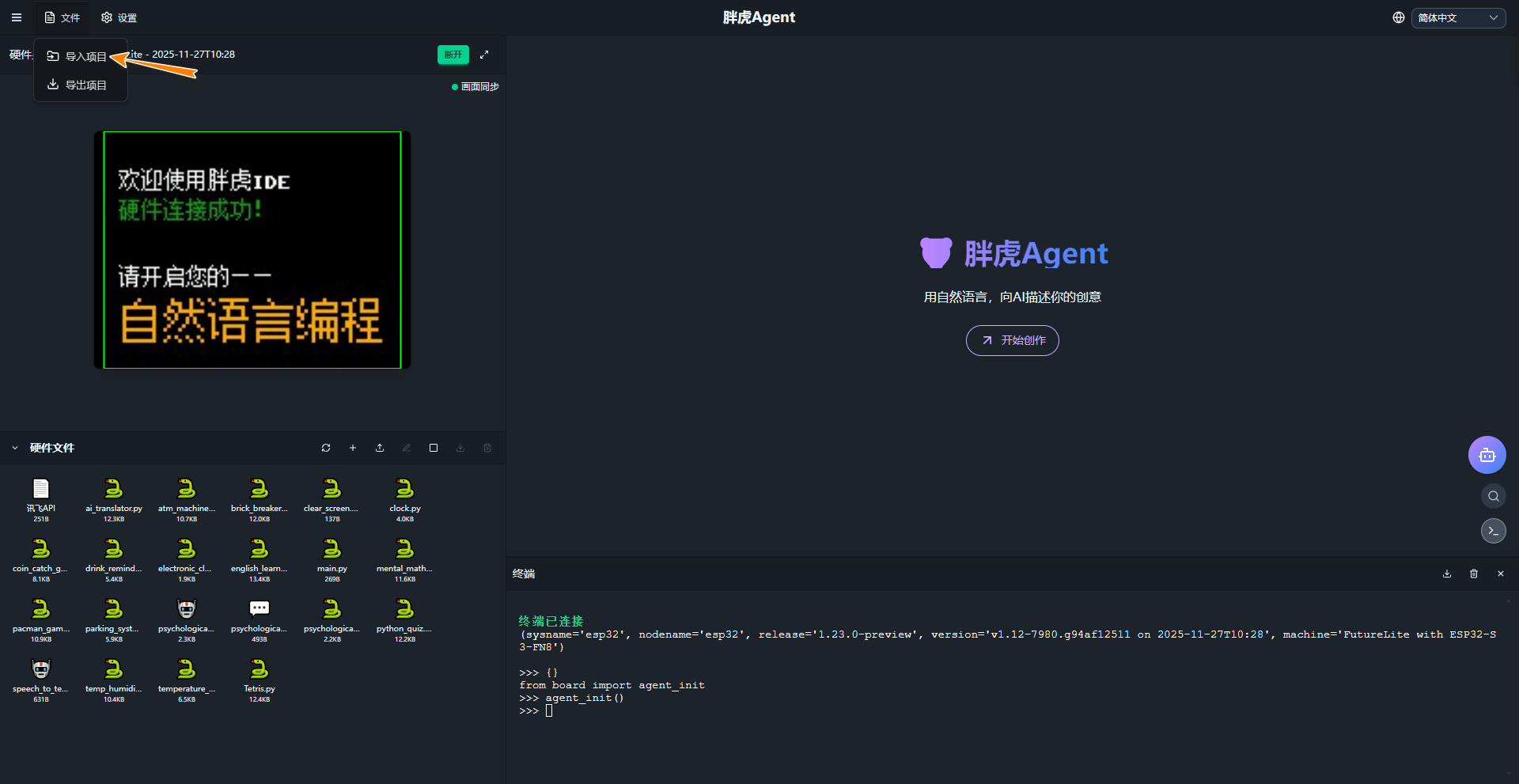Open the purple robot AI assistant button
Screen dimensions: 1519x784
pos(1487,455)
